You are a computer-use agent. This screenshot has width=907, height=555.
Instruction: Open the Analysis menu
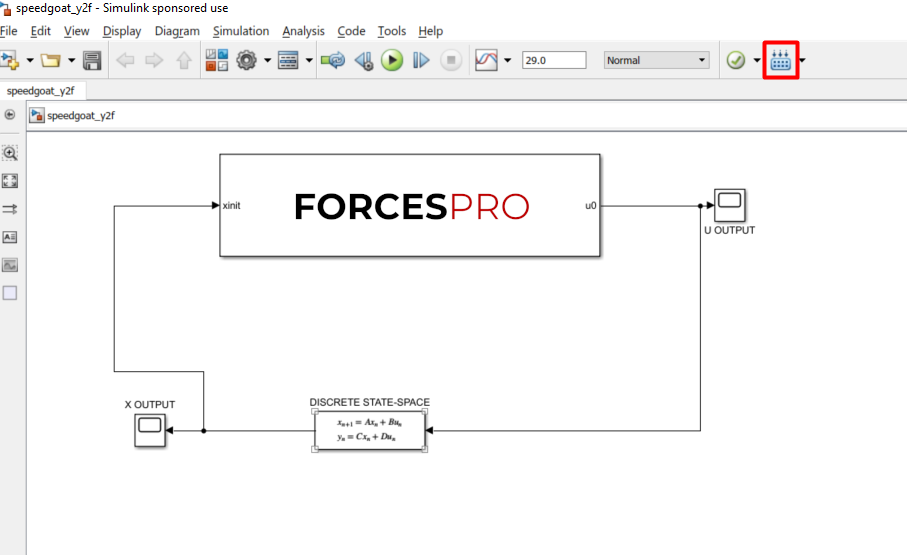(303, 31)
